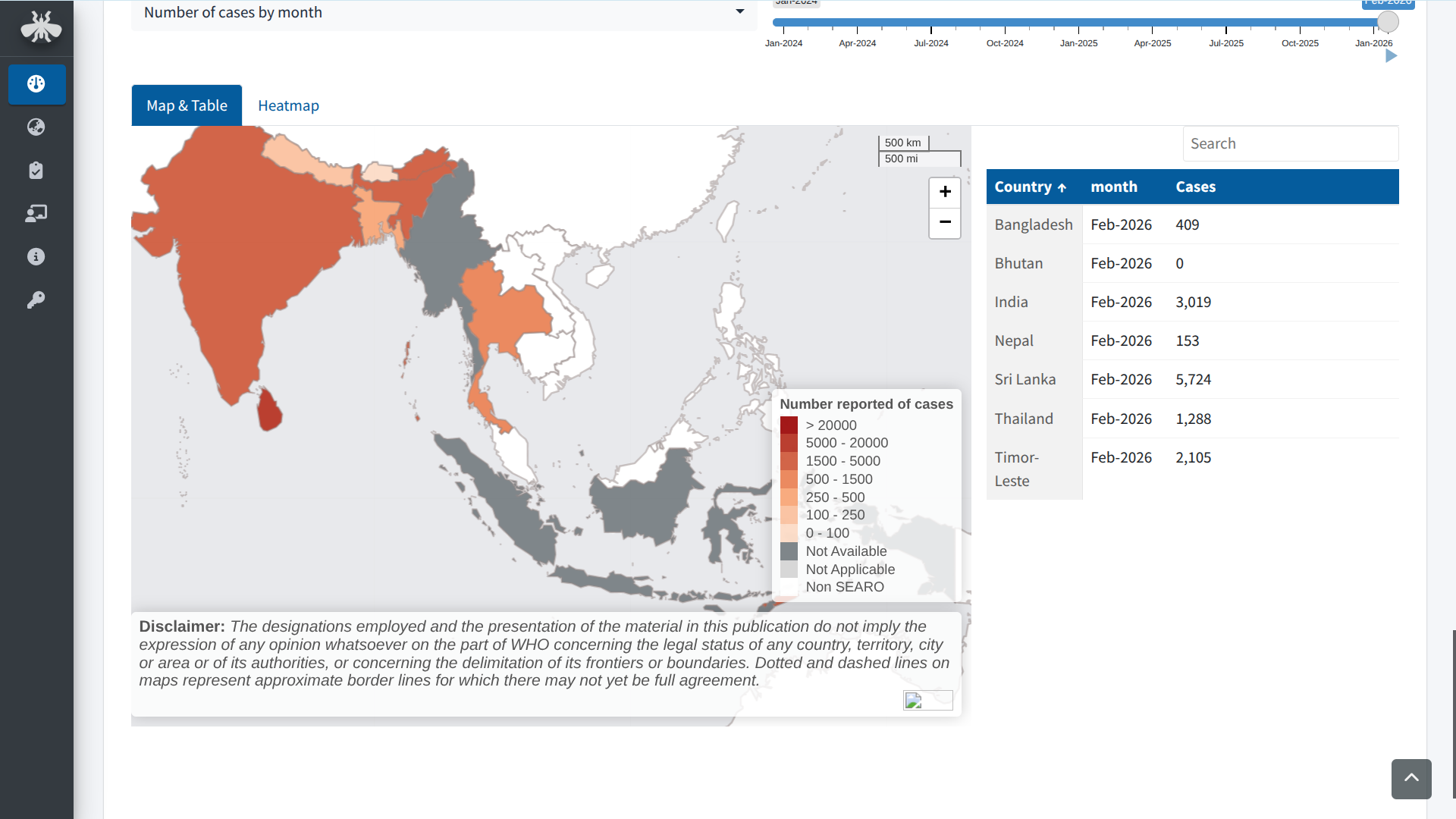The image size is (1456, 819).
Task: Click the mosquito logo icon
Action: pyautogui.click(x=40, y=27)
